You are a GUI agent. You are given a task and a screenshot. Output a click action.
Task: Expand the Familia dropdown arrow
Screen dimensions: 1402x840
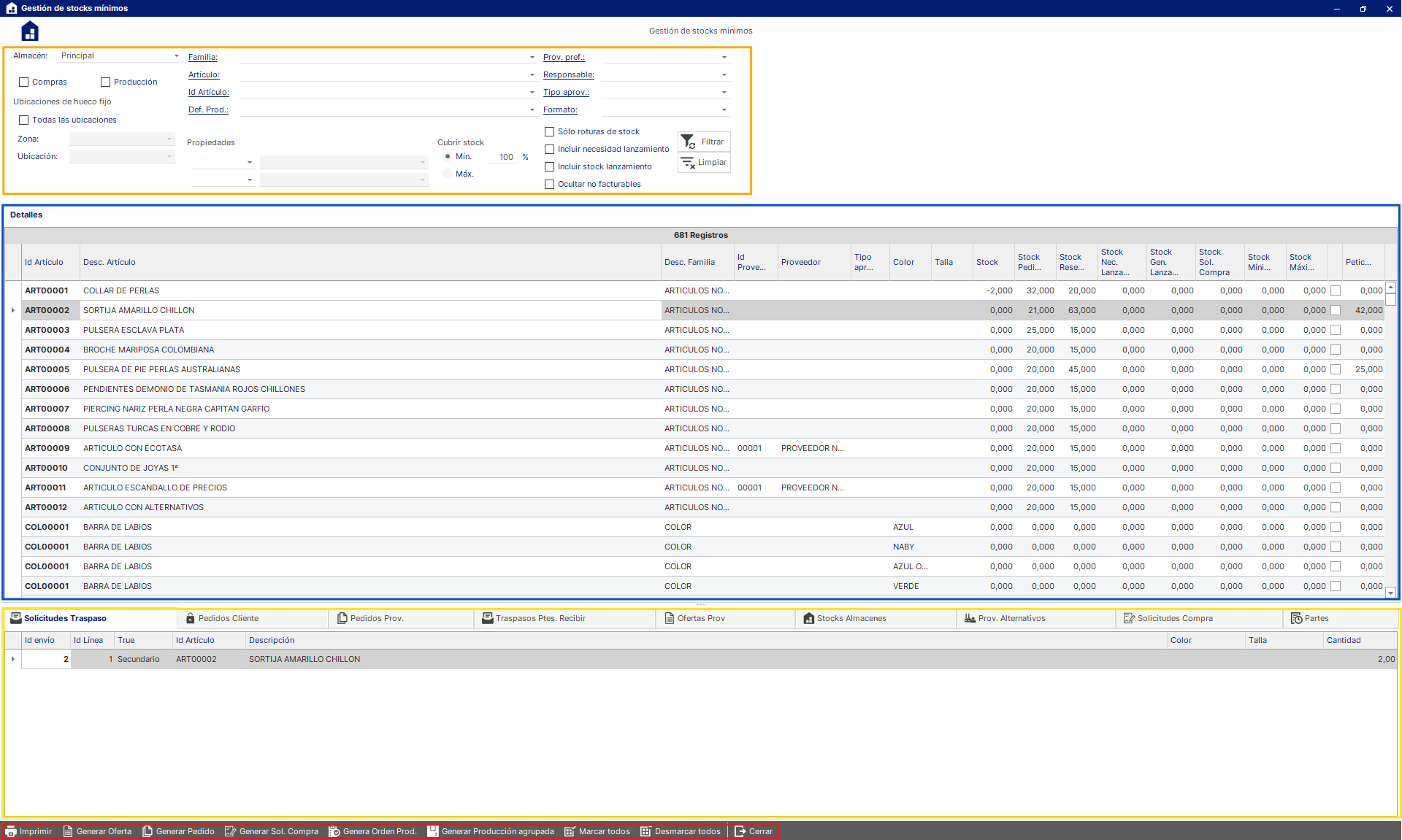point(532,57)
